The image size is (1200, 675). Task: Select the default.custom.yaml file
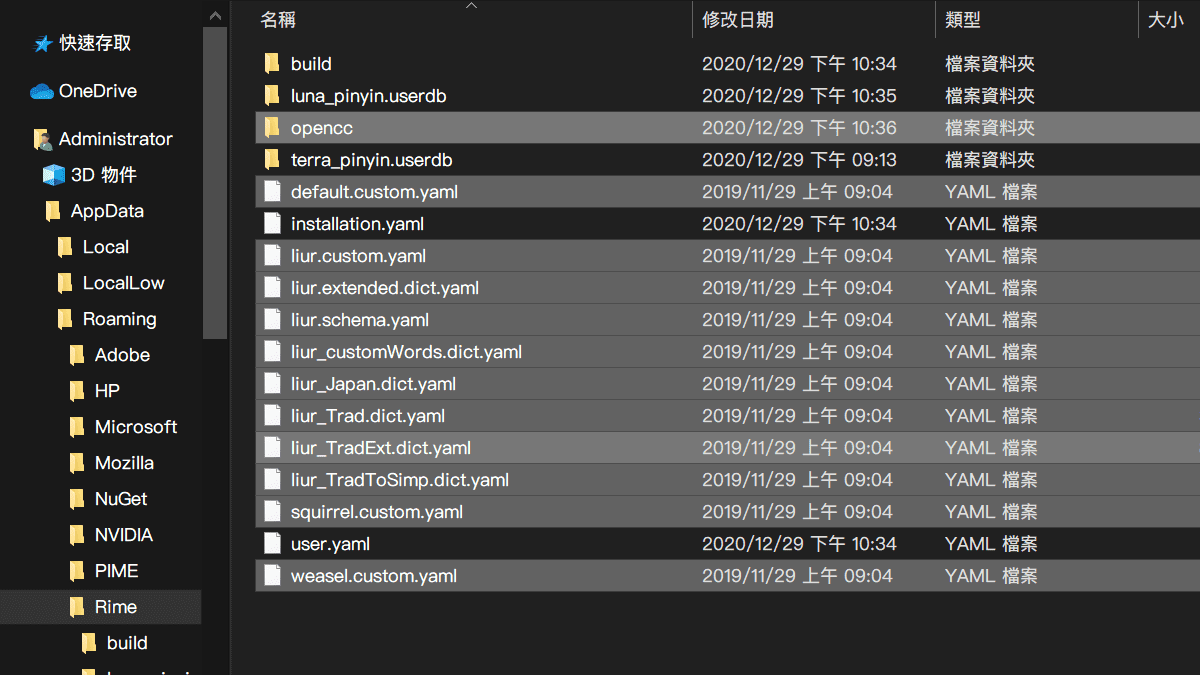[372, 191]
